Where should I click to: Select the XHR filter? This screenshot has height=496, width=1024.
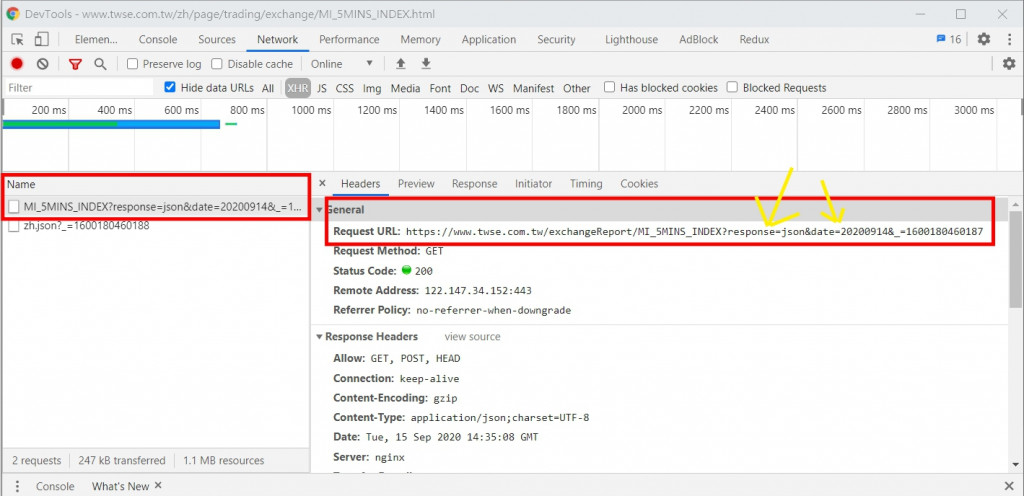pyautogui.click(x=298, y=88)
